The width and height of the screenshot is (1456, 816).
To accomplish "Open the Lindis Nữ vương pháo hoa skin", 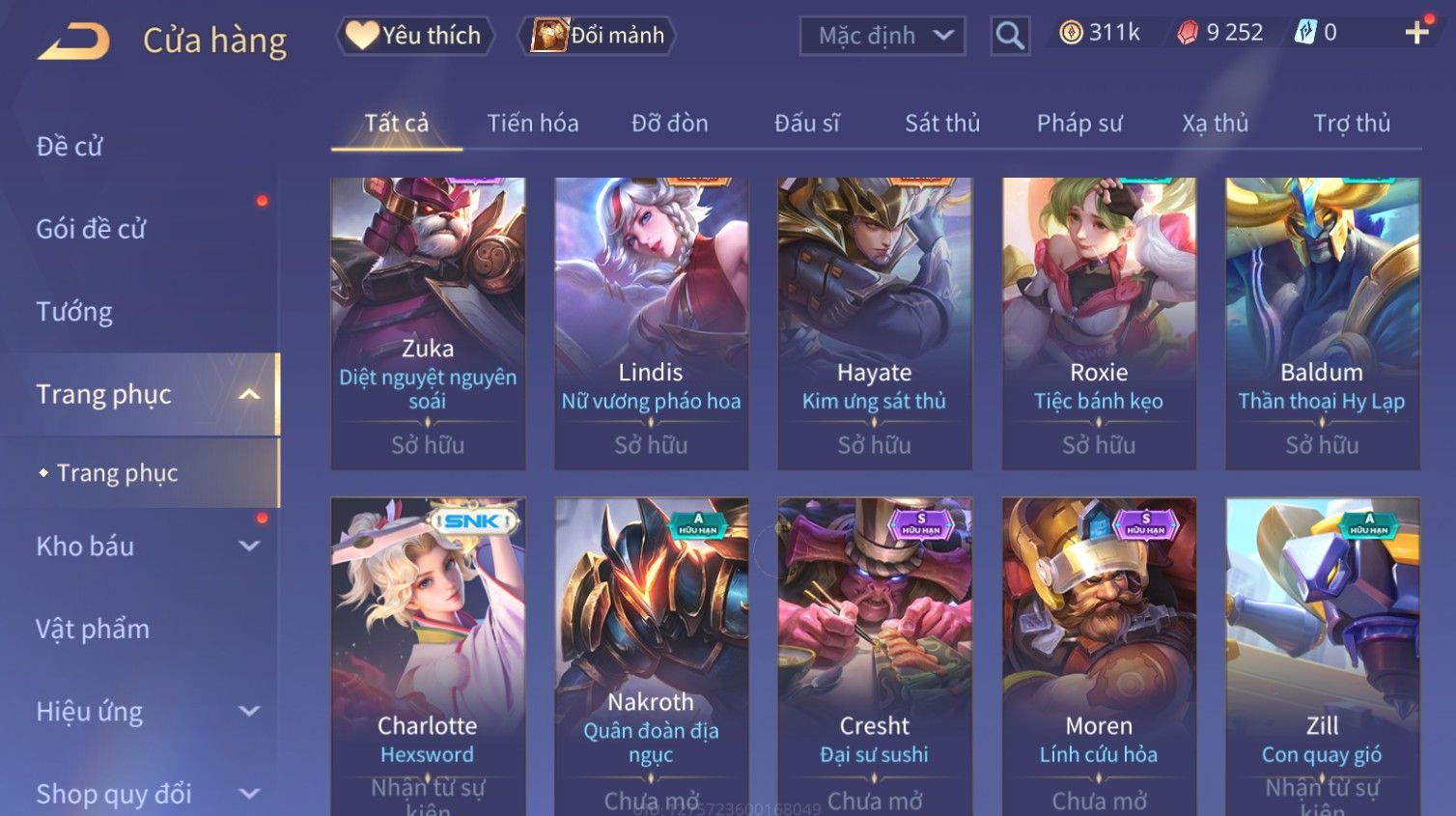I will (x=652, y=324).
